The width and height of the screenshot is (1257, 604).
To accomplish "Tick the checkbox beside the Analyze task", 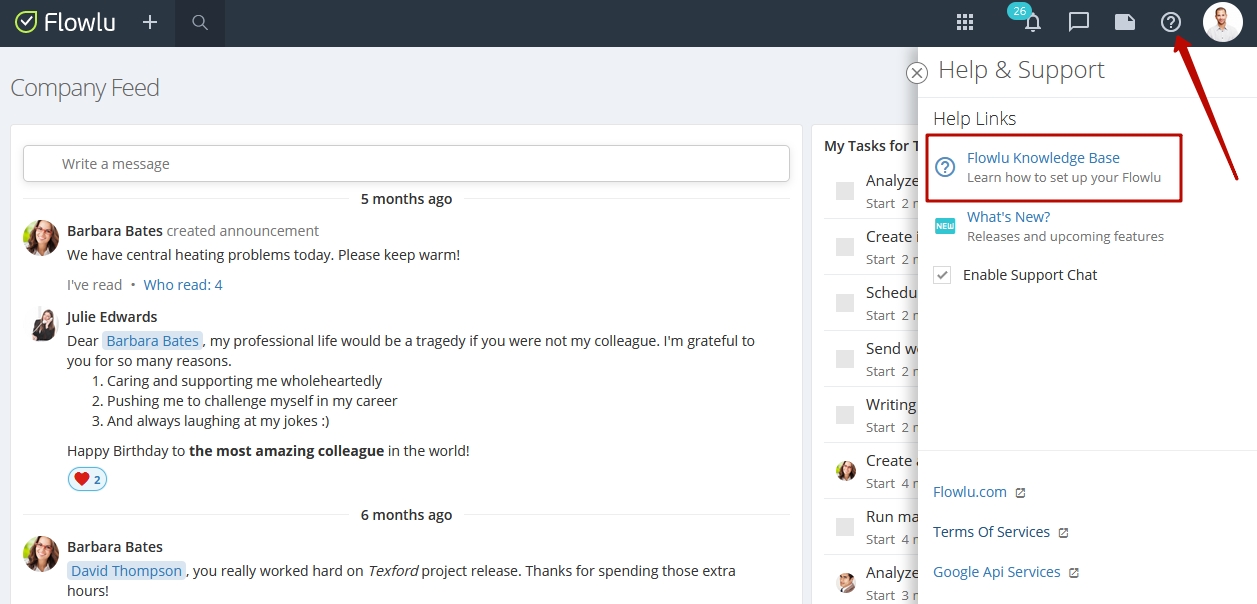I will click(x=845, y=190).
